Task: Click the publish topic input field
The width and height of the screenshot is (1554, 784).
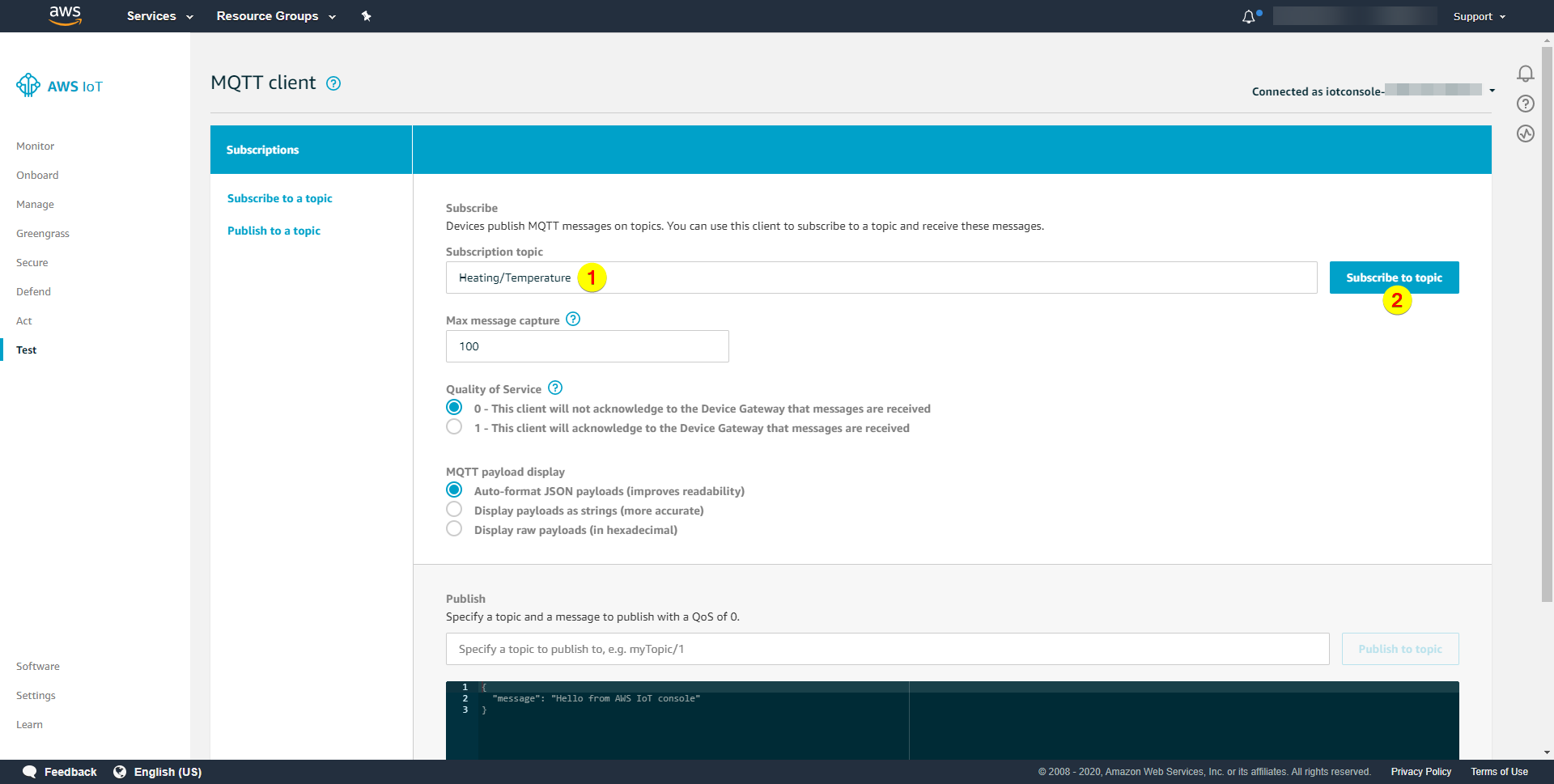Action: (887, 649)
